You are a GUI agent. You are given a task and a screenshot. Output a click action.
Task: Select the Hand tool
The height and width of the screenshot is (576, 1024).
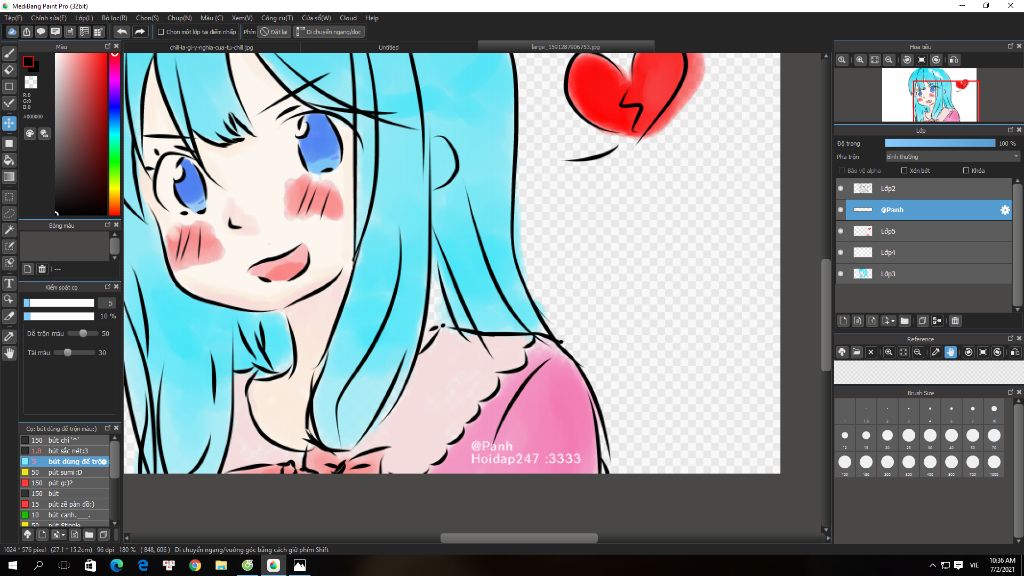(x=9, y=353)
